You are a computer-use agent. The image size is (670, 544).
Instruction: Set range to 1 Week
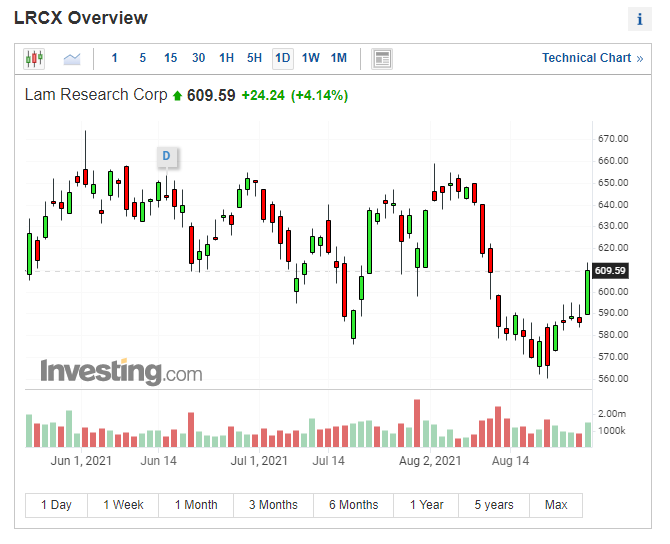pos(123,505)
